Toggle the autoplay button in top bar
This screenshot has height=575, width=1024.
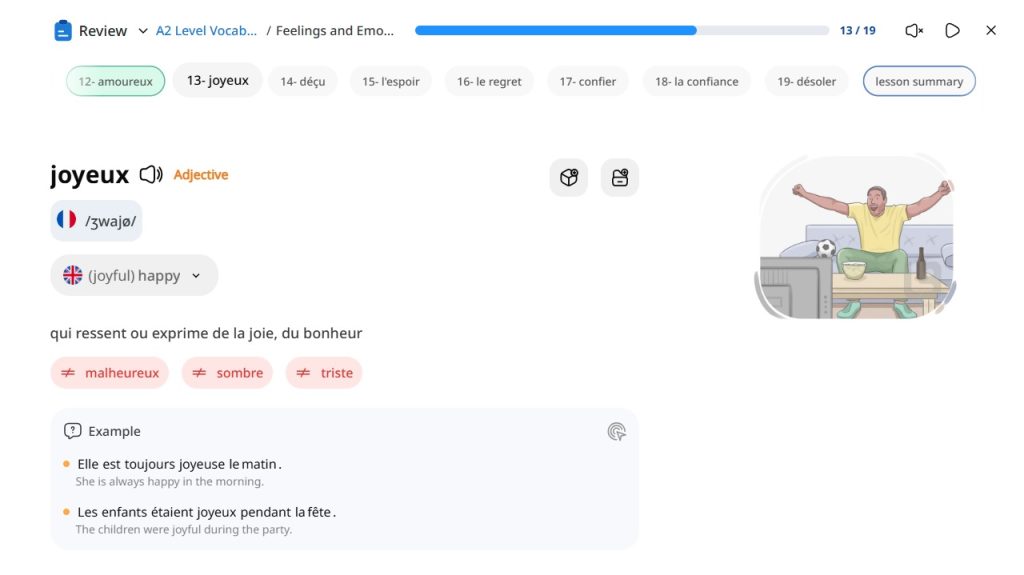click(952, 31)
